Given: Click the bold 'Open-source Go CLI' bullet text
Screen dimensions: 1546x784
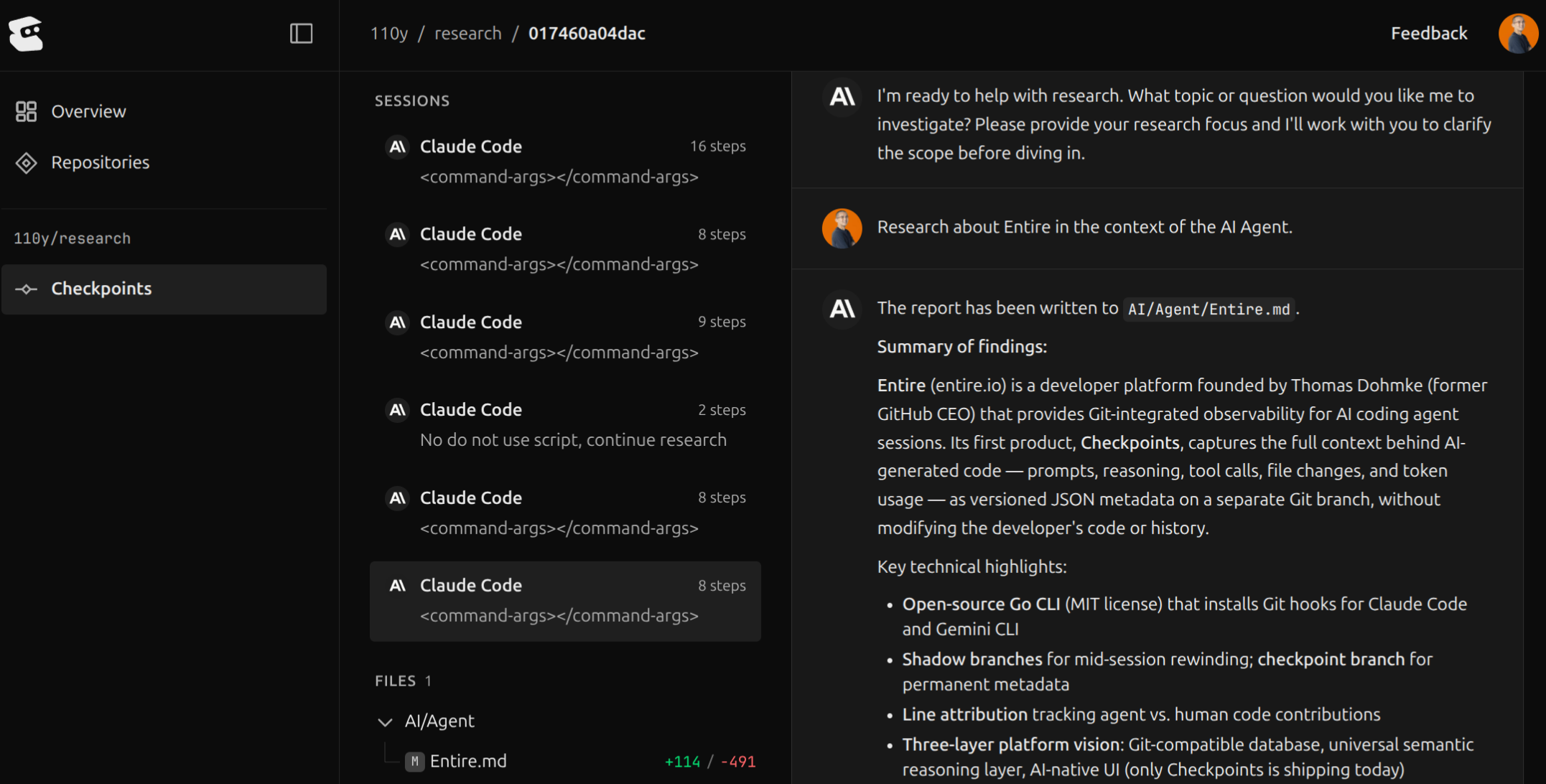Looking at the screenshot, I should pos(981,605).
